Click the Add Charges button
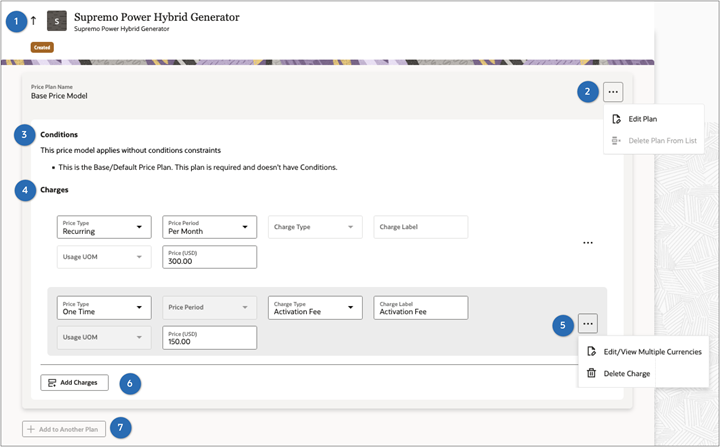The image size is (720, 447). coord(74,382)
